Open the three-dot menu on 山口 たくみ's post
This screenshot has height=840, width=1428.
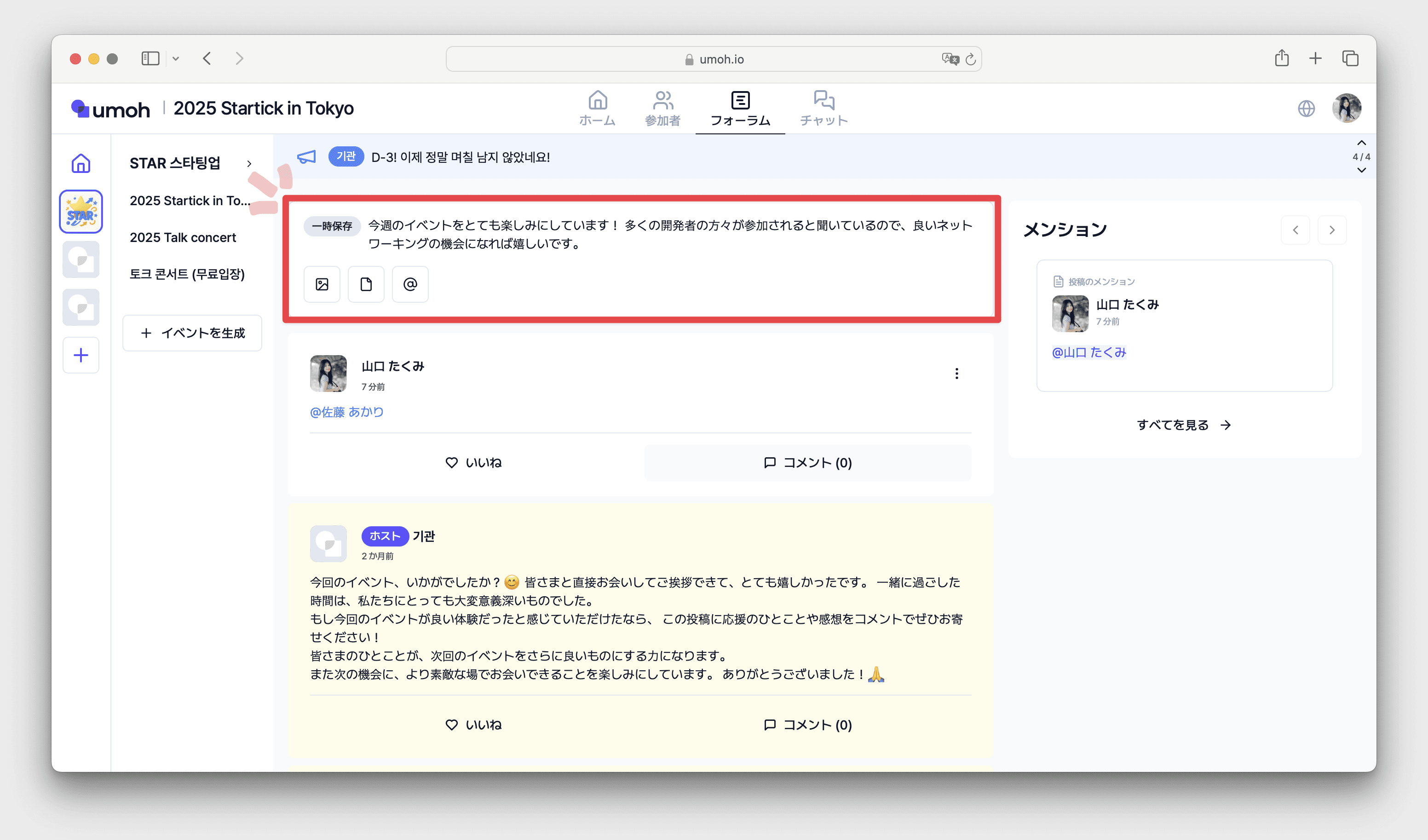click(956, 374)
